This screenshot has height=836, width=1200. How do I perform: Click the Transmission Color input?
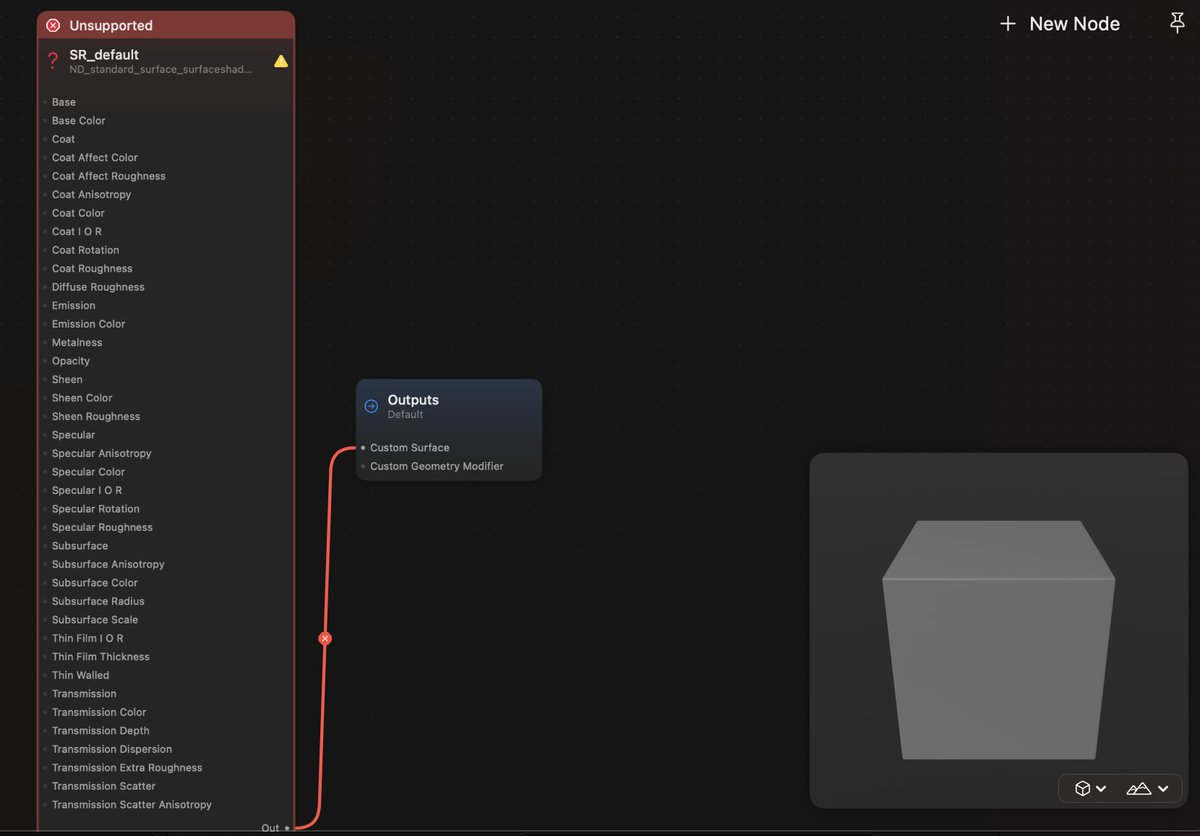99,712
